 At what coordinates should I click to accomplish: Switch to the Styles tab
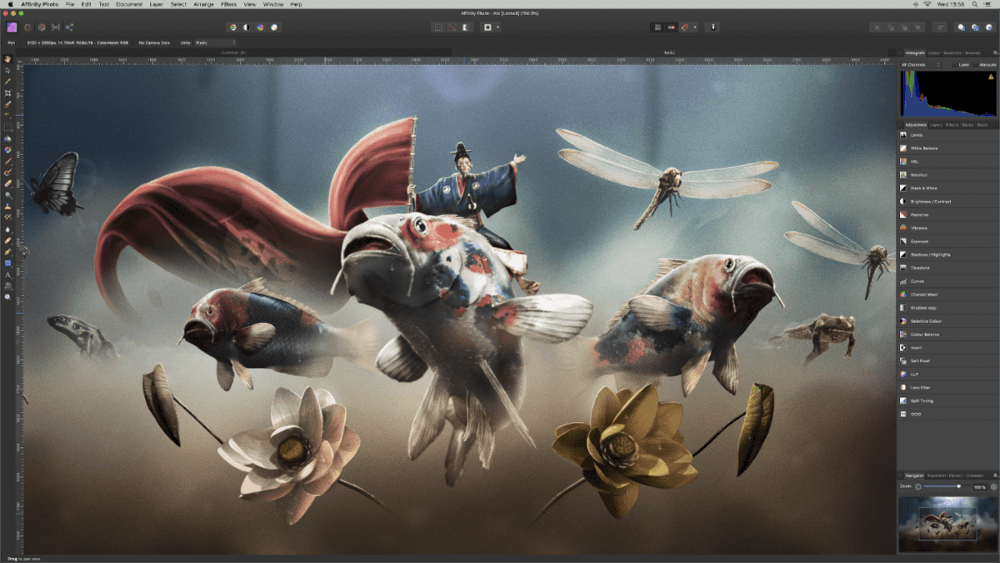967,125
